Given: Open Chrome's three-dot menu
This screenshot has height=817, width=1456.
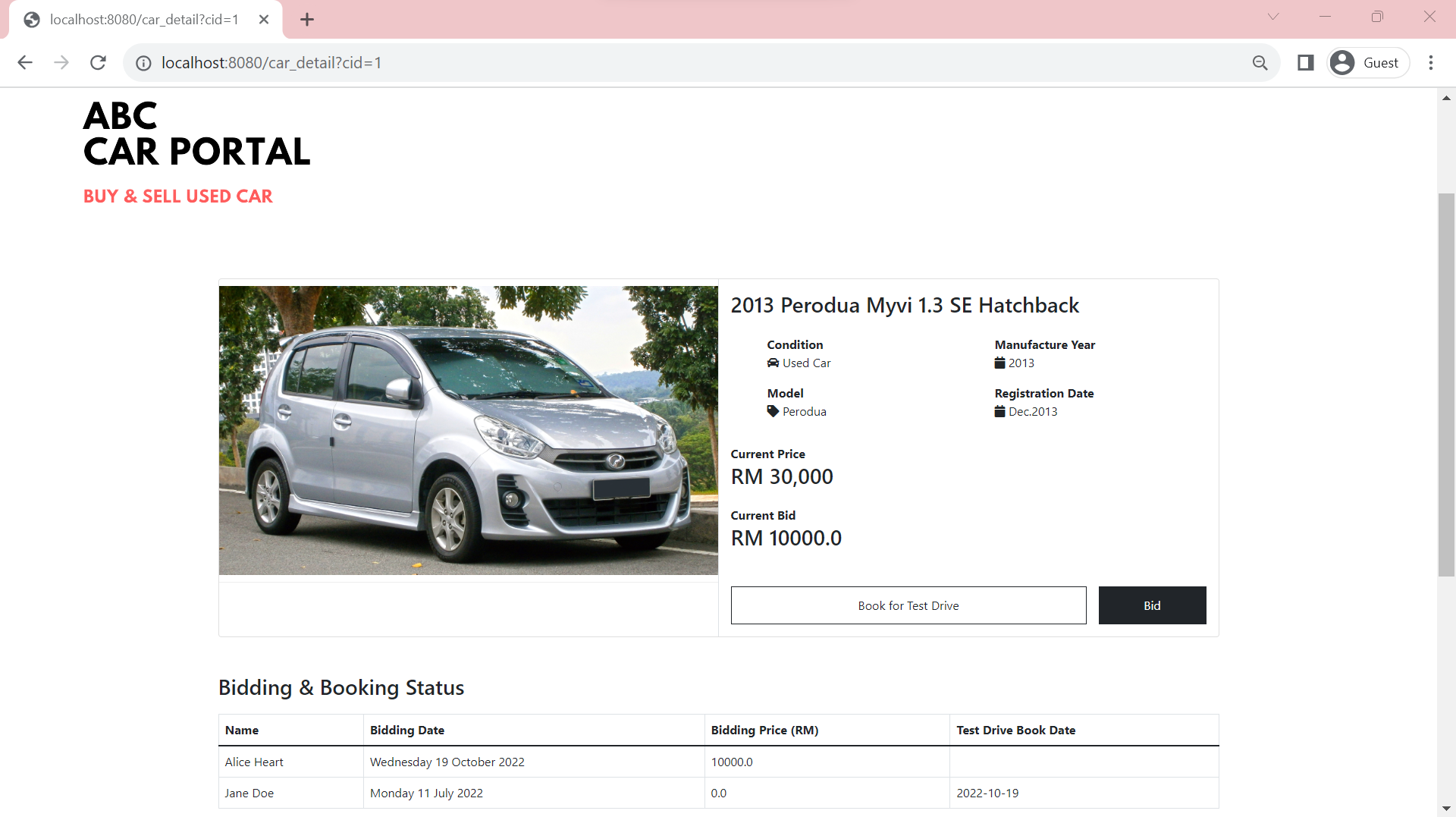Looking at the screenshot, I should click(x=1431, y=63).
